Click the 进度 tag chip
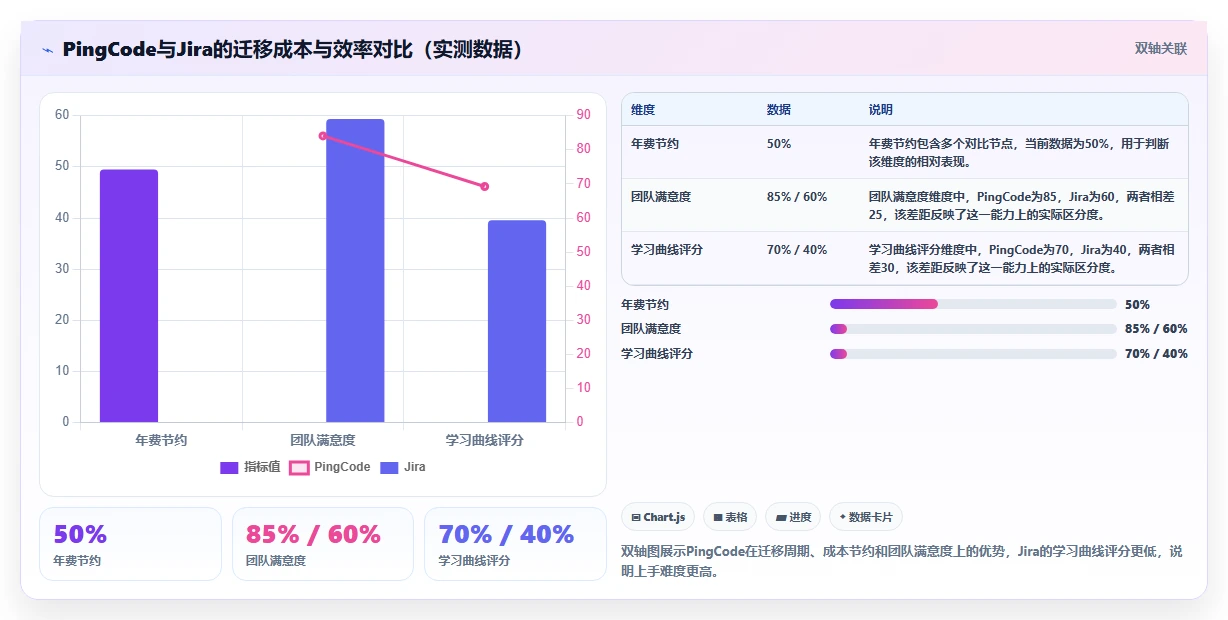 click(x=793, y=517)
